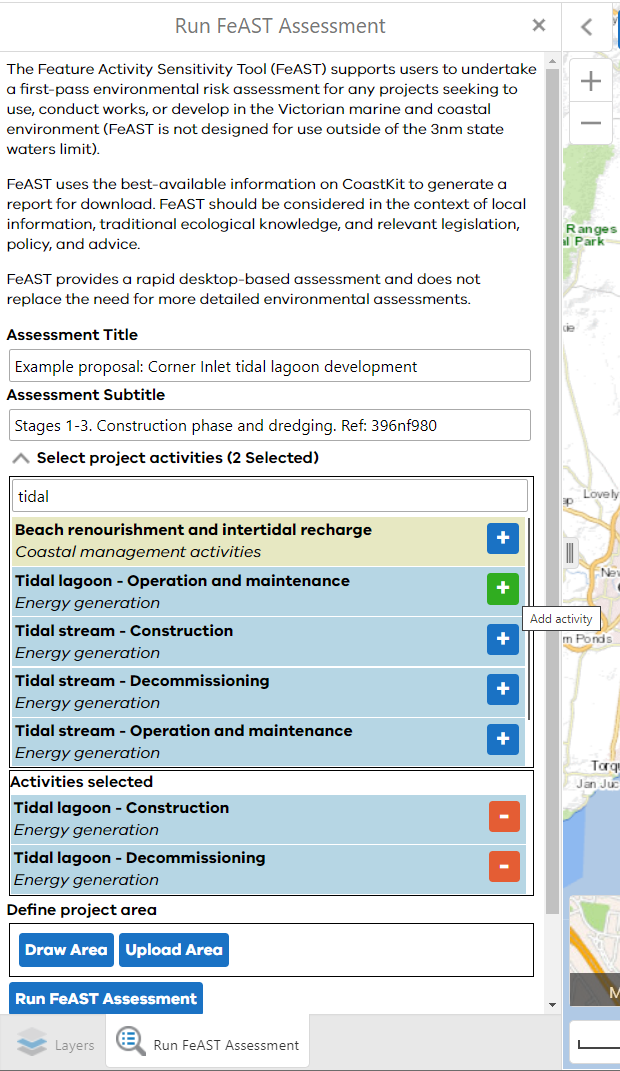
Task: Start the Run FeAST Assessment button
Action: 106,999
